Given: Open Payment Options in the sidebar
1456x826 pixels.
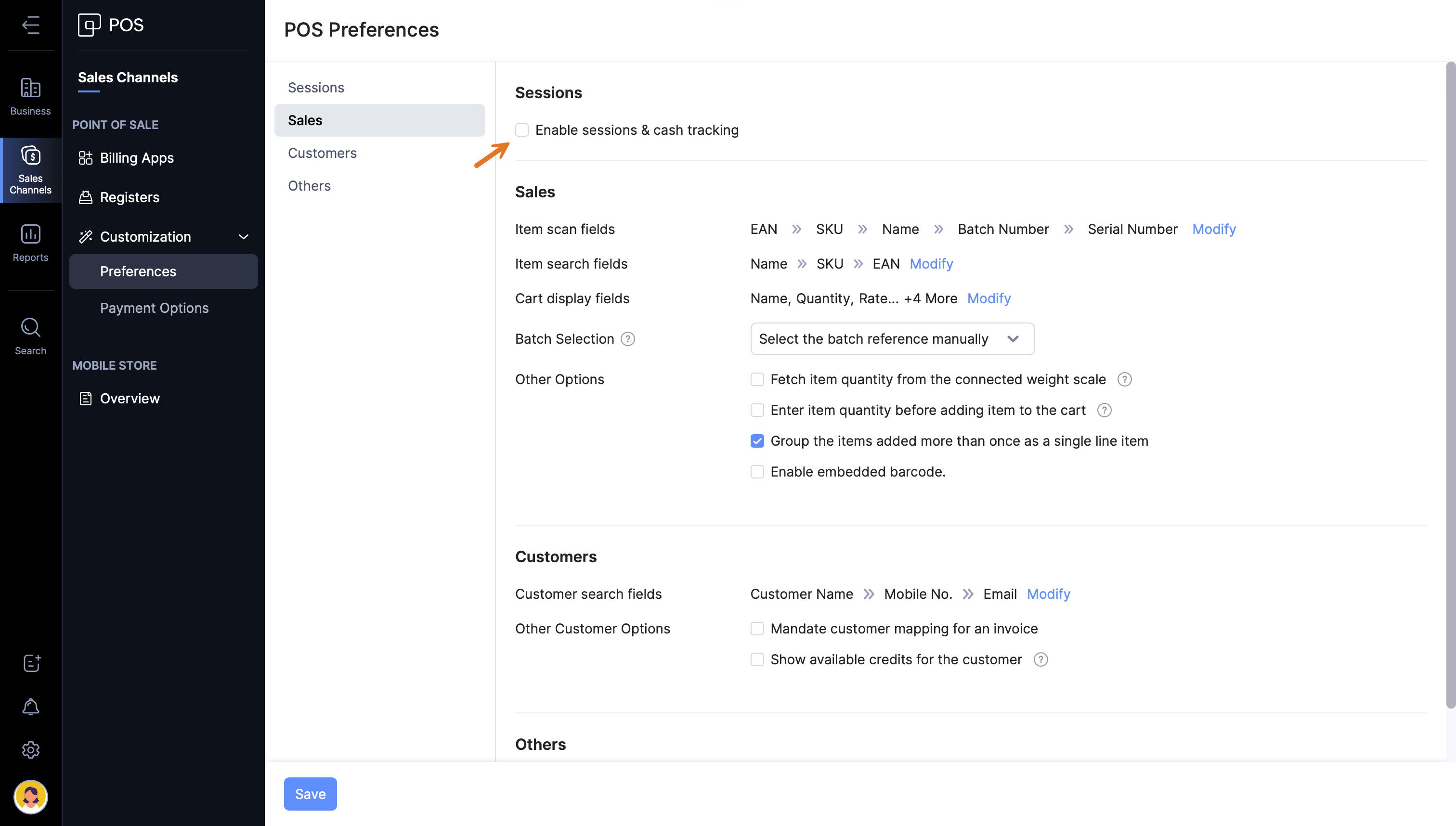Looking at the screenshot, I should point(154,308).
